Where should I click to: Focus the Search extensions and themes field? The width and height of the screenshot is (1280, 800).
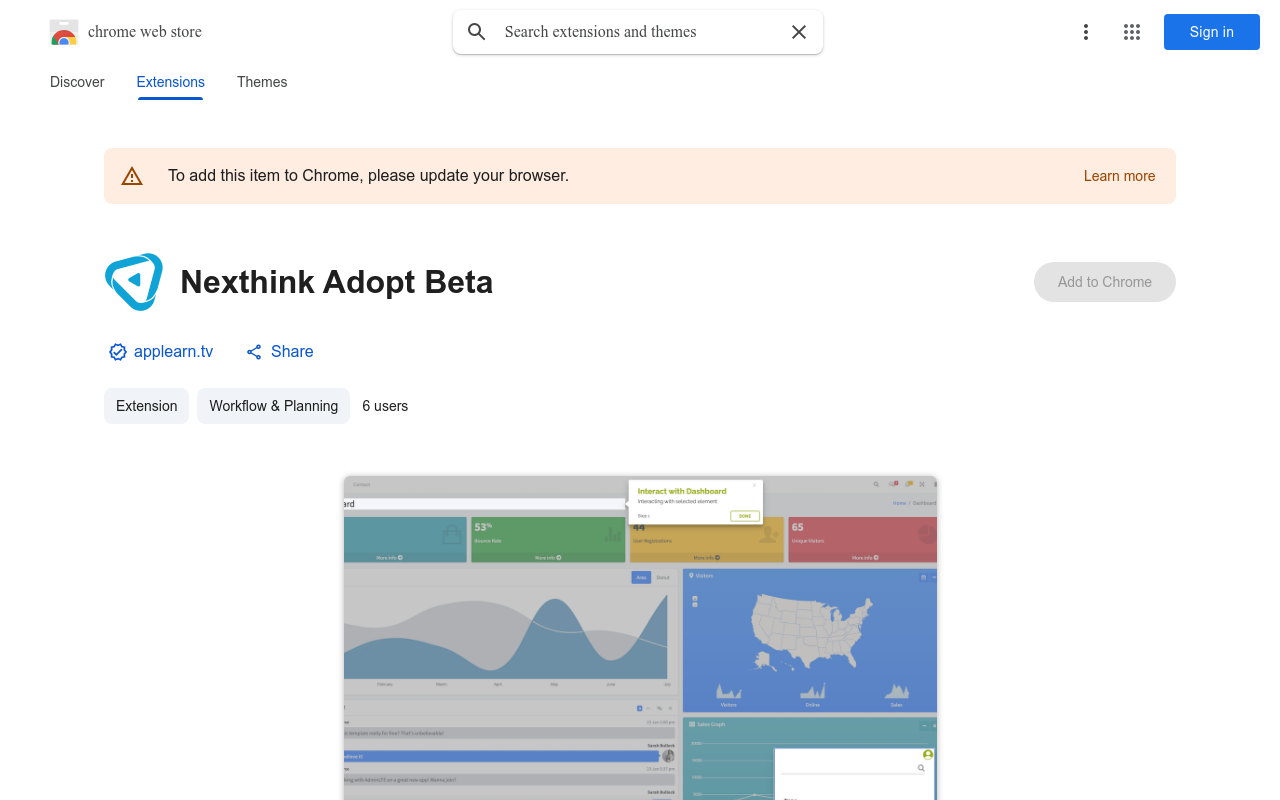click(638, 32)
